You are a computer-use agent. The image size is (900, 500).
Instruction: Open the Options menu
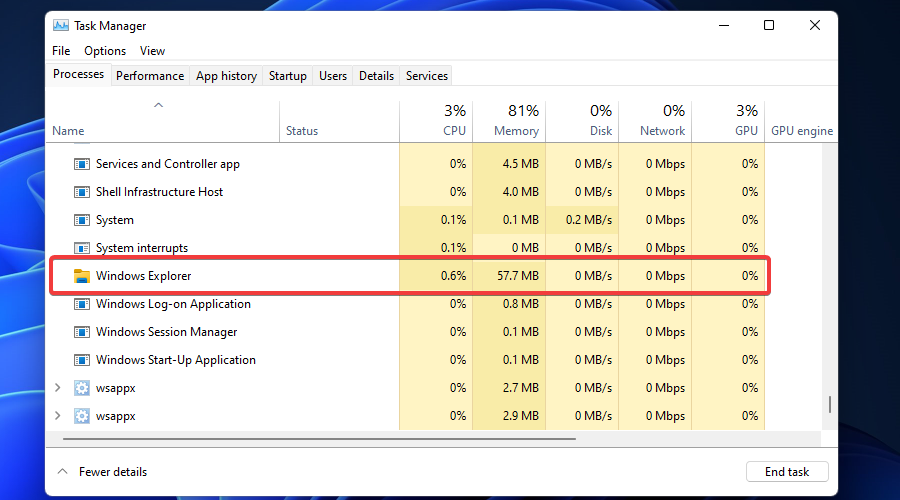point(105,51)
